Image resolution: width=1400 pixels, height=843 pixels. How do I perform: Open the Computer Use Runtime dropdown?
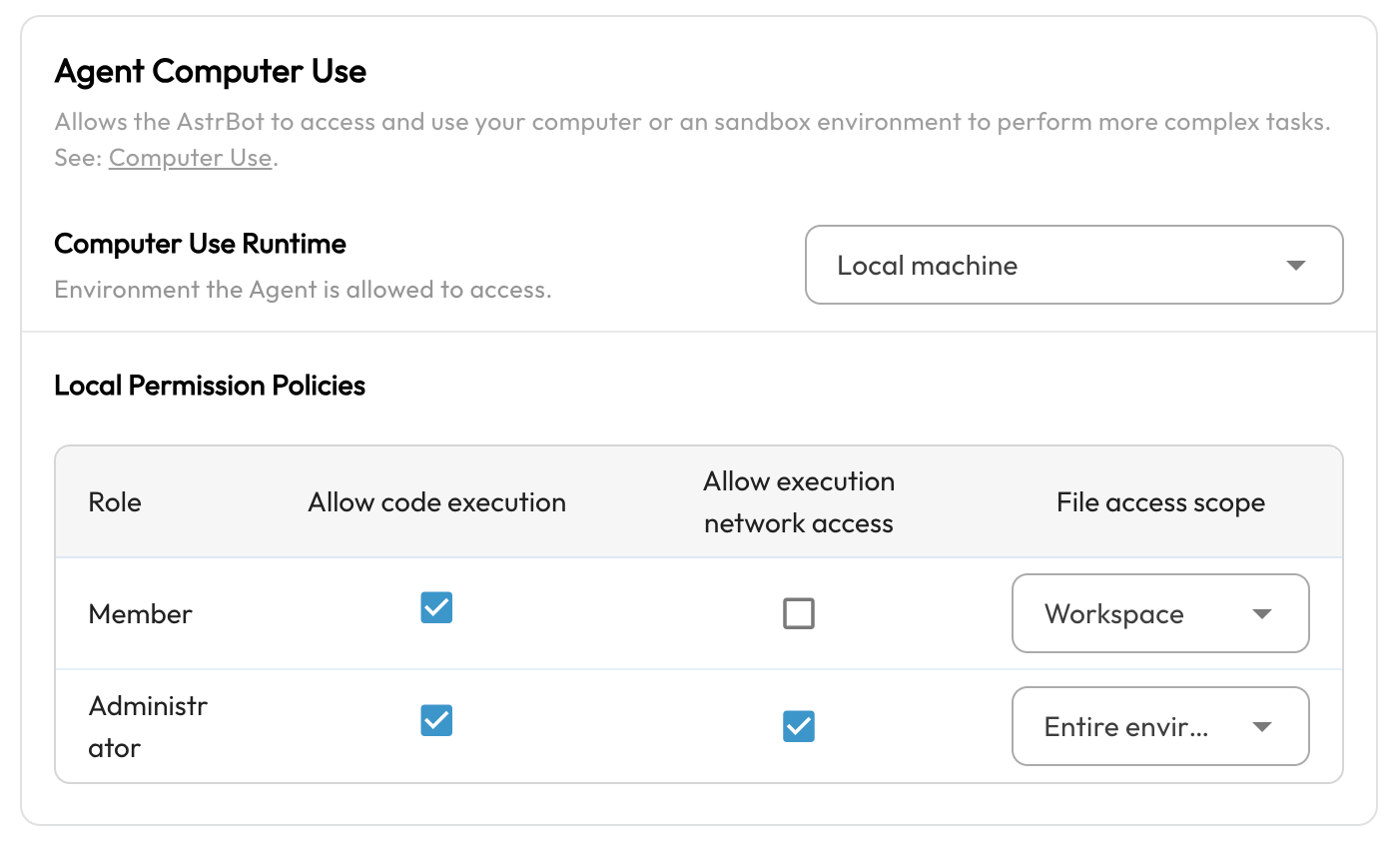[1073, 265]
